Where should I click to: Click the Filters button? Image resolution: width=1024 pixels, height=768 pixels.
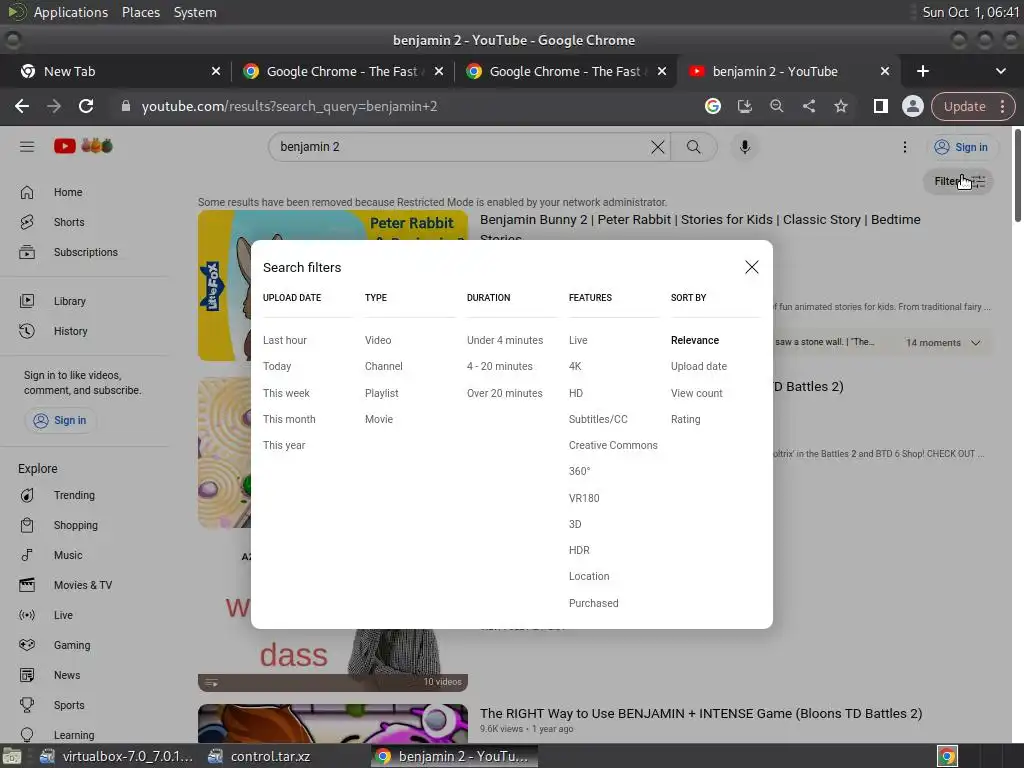point(958,181)
